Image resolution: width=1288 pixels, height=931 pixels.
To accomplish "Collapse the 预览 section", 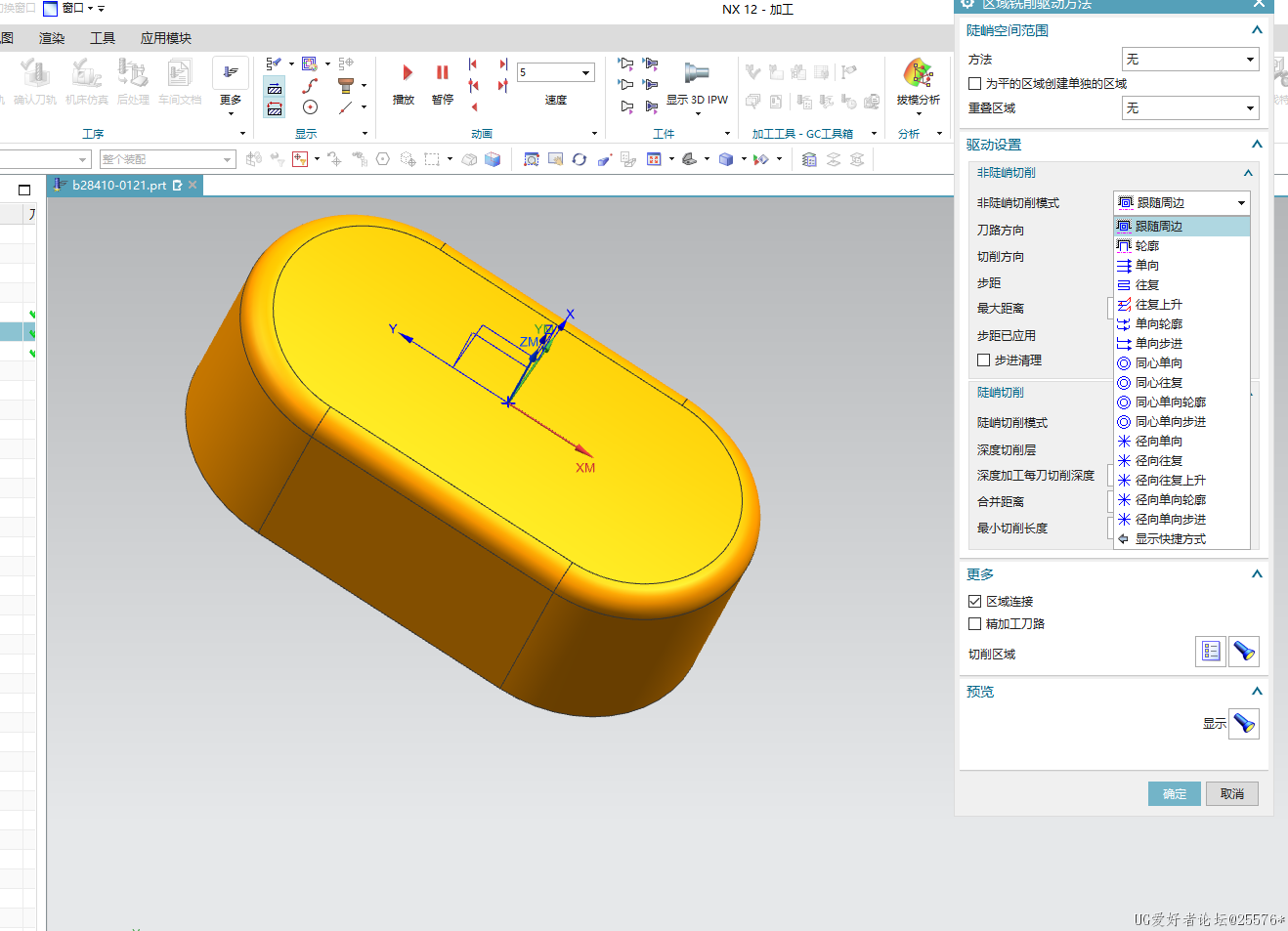I will pos(1257,691).
